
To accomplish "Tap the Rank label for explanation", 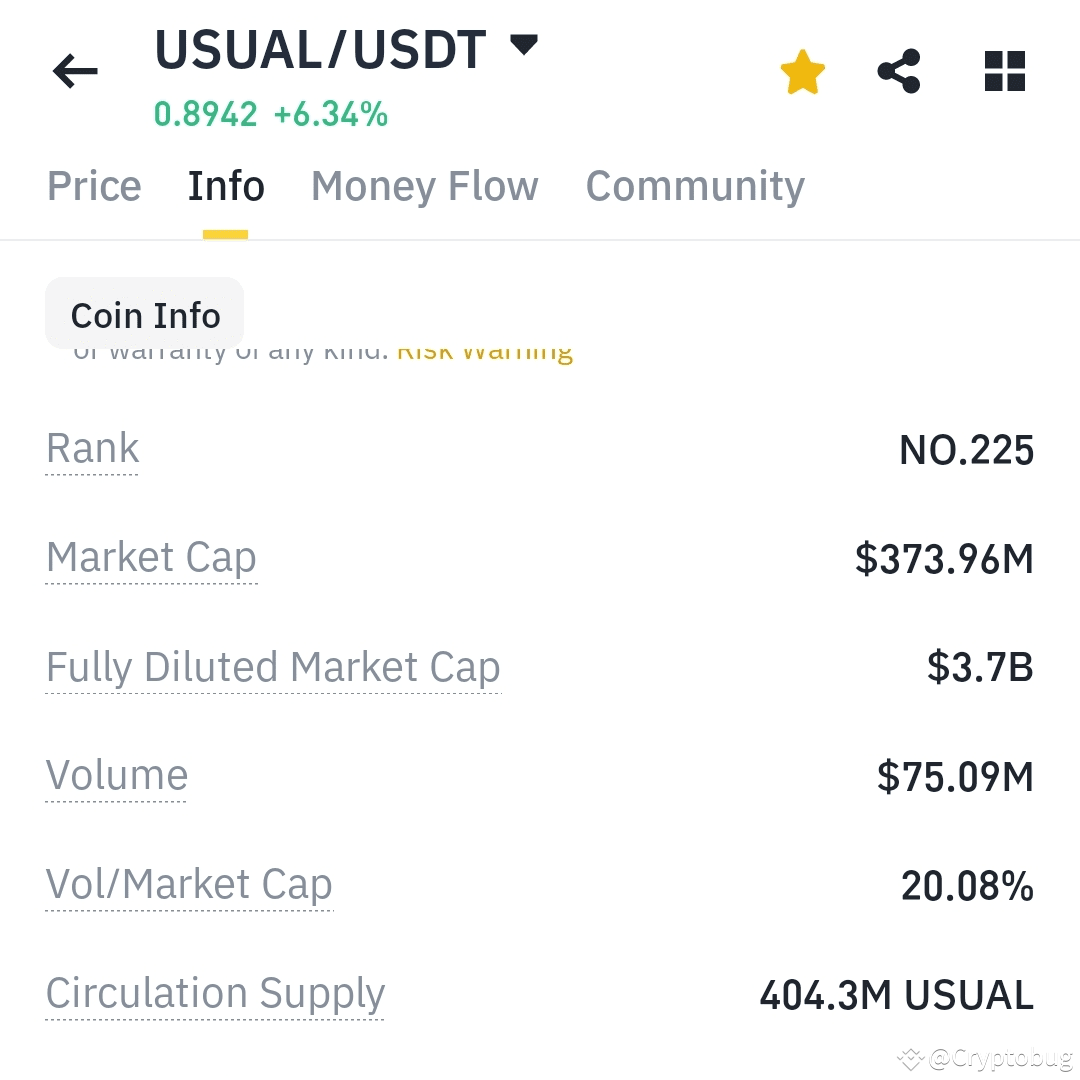I will pos(92,449).
